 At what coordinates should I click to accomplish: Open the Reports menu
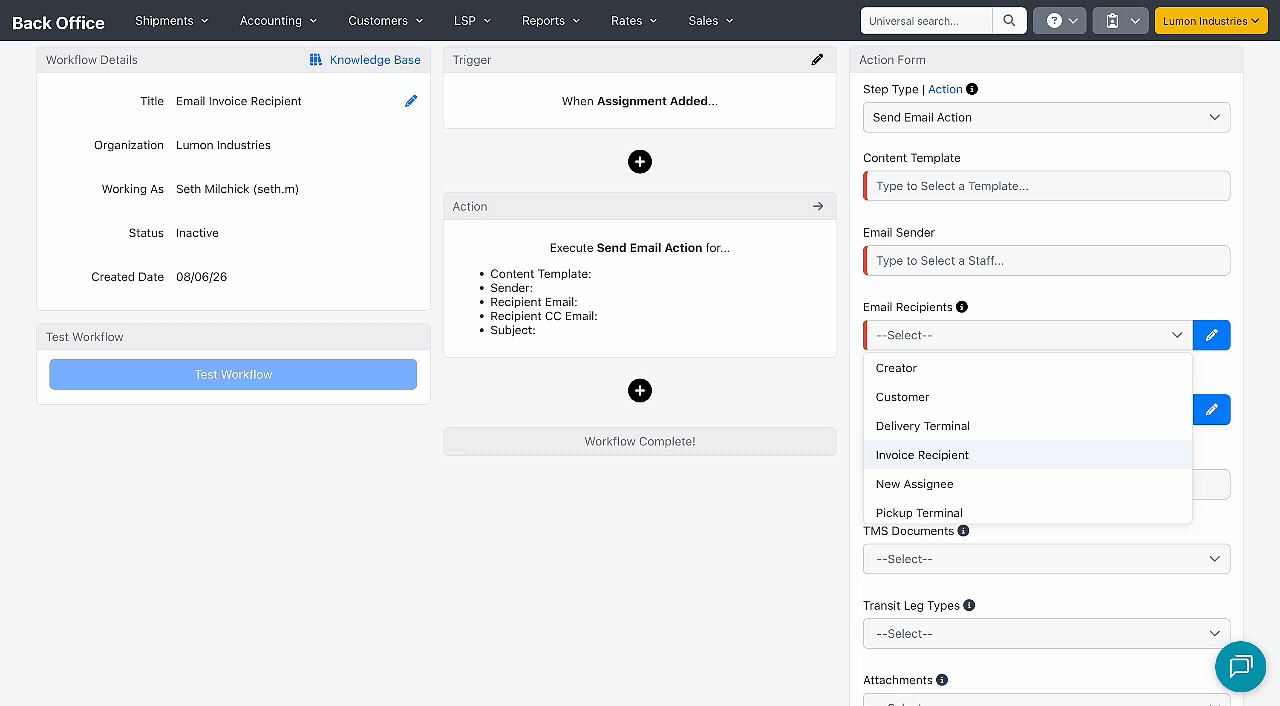tap(551, 20)
